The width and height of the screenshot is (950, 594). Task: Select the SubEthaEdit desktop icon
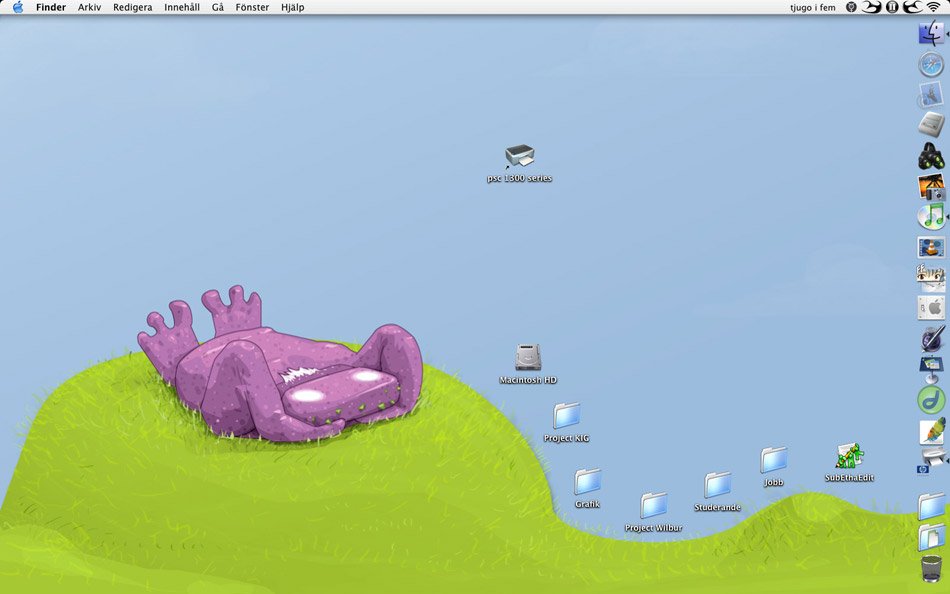[x=849, y=456]
